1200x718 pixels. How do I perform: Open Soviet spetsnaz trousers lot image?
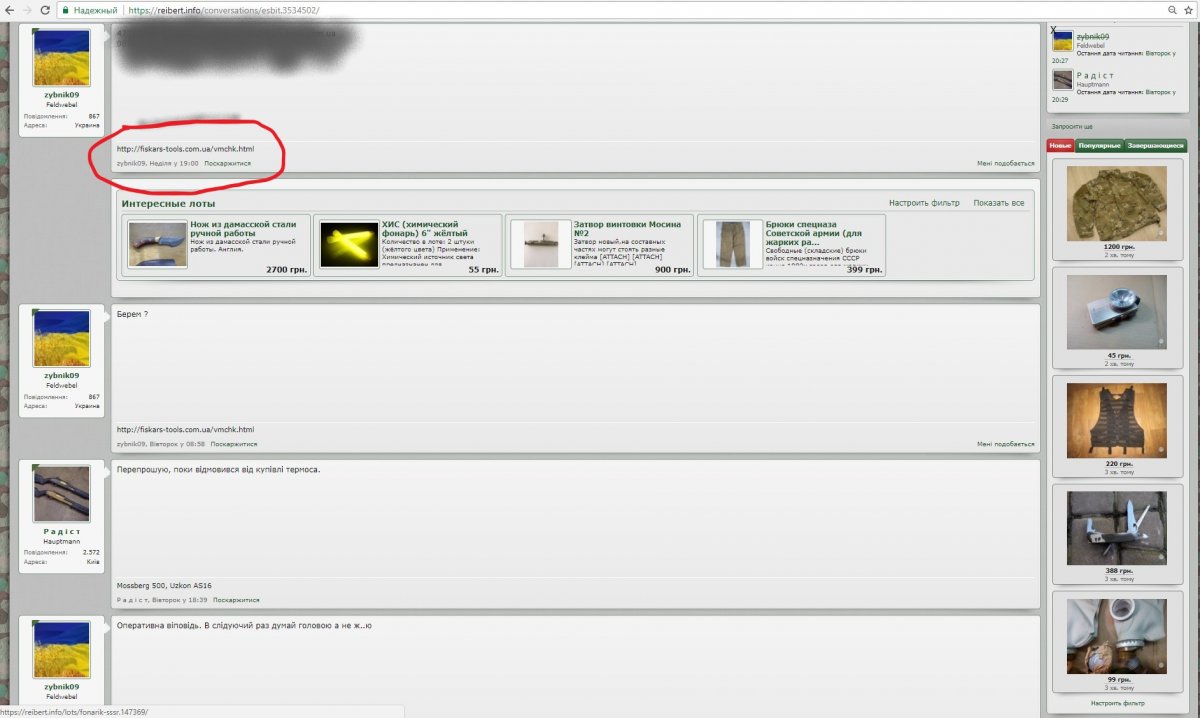(733, 244)
